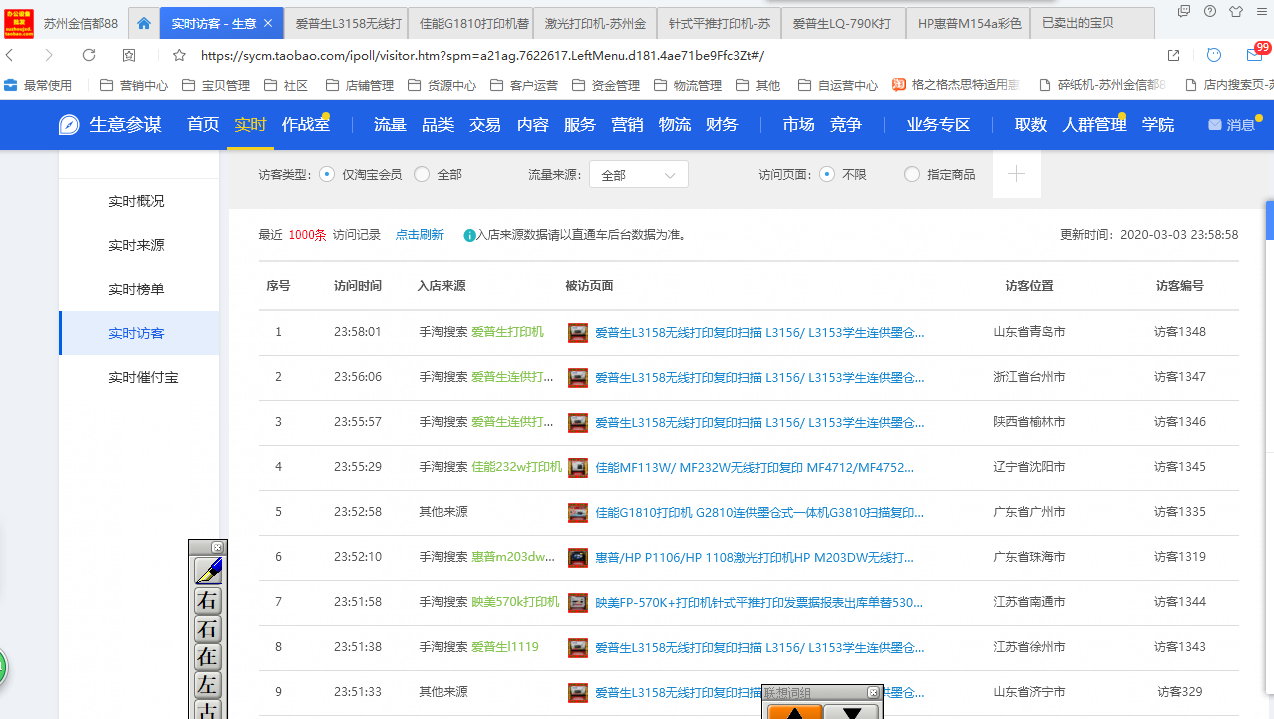Open the mail icon with 99 badge
This screenshot has height=719, width=1274.
coord(1255,54)
